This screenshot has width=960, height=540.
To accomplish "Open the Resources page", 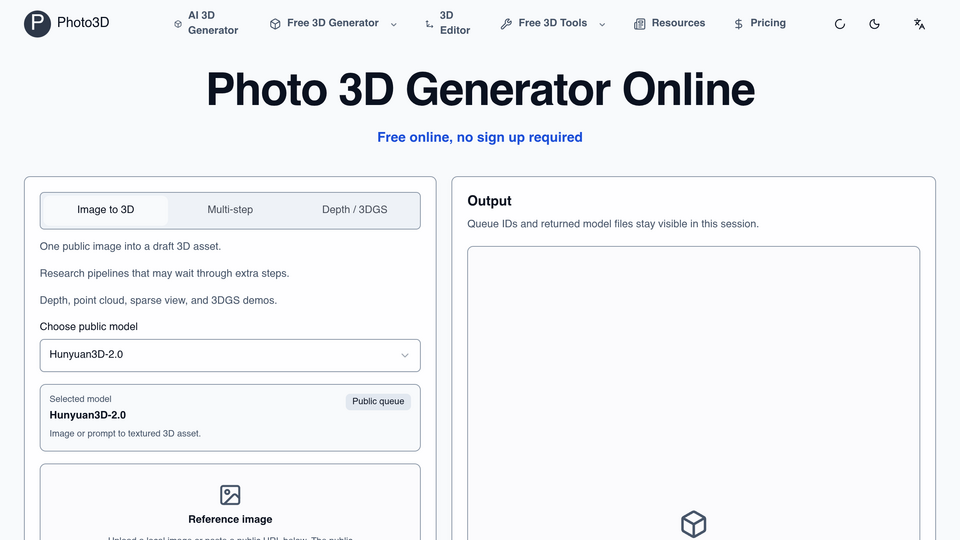I will click(x=678, y=23).
